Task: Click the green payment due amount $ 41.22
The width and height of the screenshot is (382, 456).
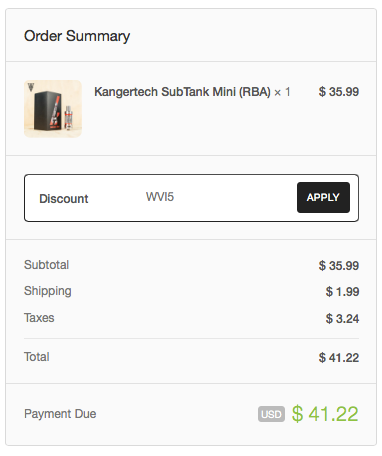Action: tap(325, 414)
